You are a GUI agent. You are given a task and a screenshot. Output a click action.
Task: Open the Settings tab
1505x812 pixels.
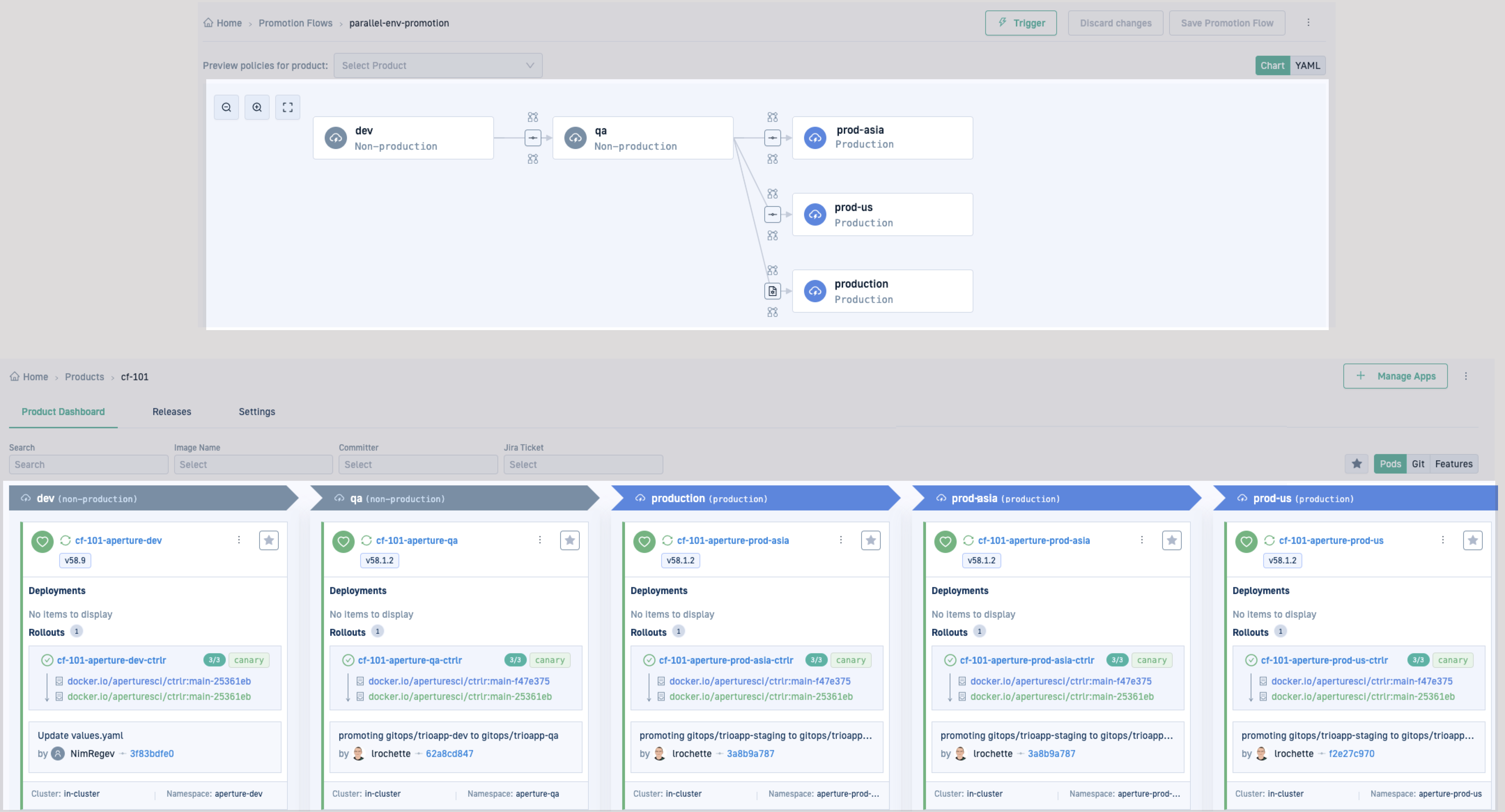pos(256,412)
